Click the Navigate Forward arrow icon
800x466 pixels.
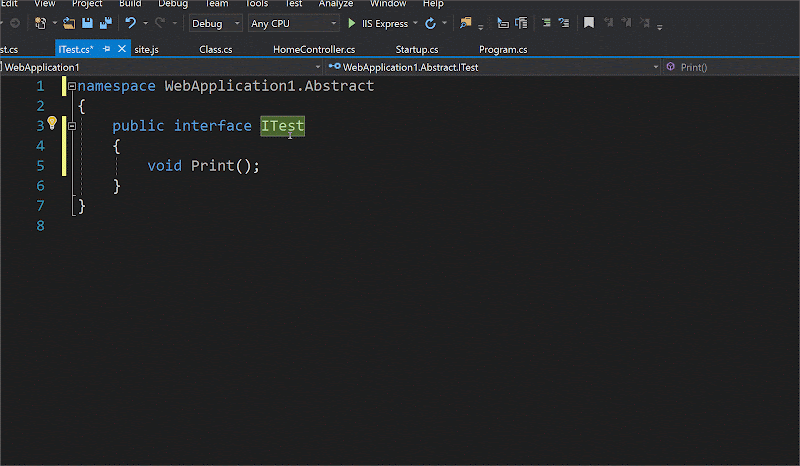pos(15,23)
